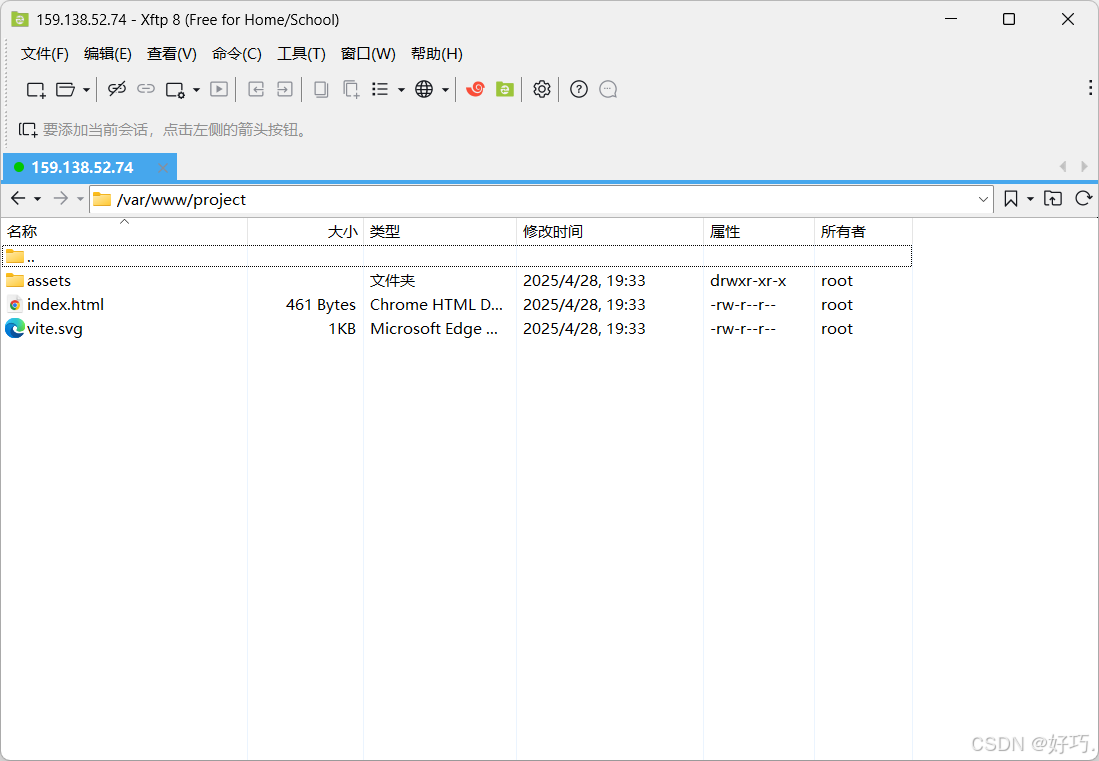Open the 工具(T) menu
The height and width of the screenshot is (761, 1099).
click(301, 54)
